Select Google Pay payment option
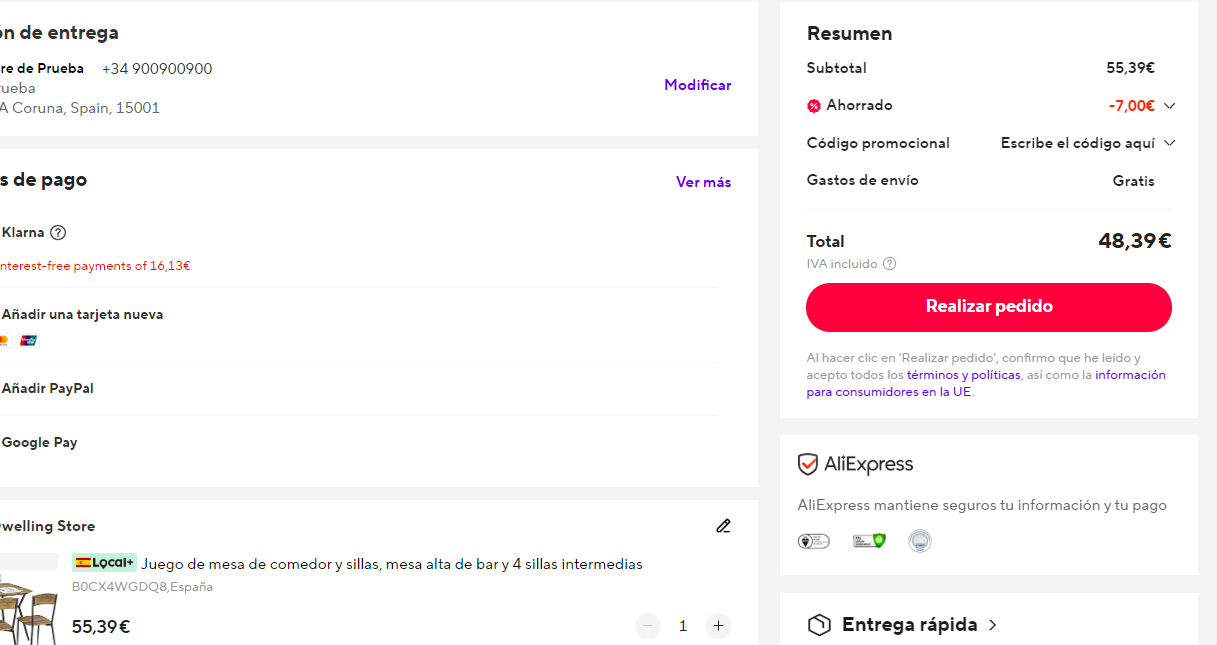 click(40, 442)
